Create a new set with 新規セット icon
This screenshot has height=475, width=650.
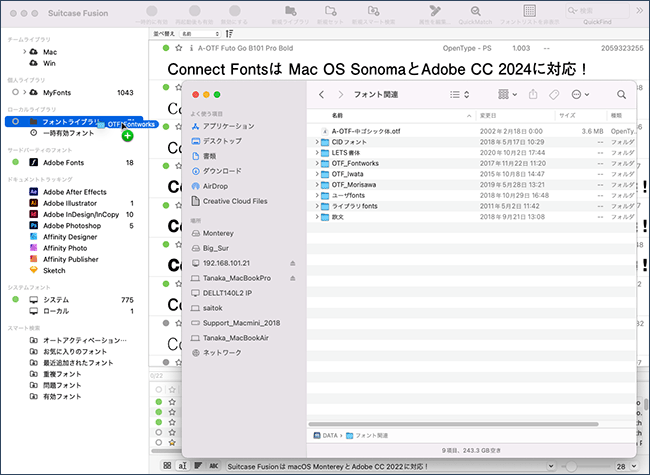(330, 11)
